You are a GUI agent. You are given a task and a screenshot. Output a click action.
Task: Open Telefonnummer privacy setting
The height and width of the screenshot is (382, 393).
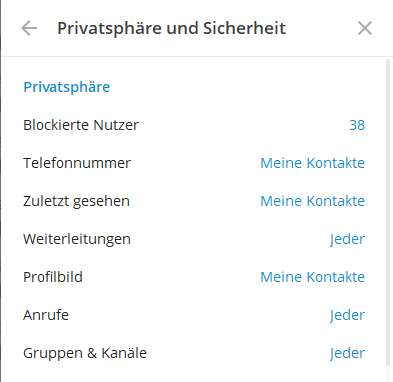click(194, 163)
